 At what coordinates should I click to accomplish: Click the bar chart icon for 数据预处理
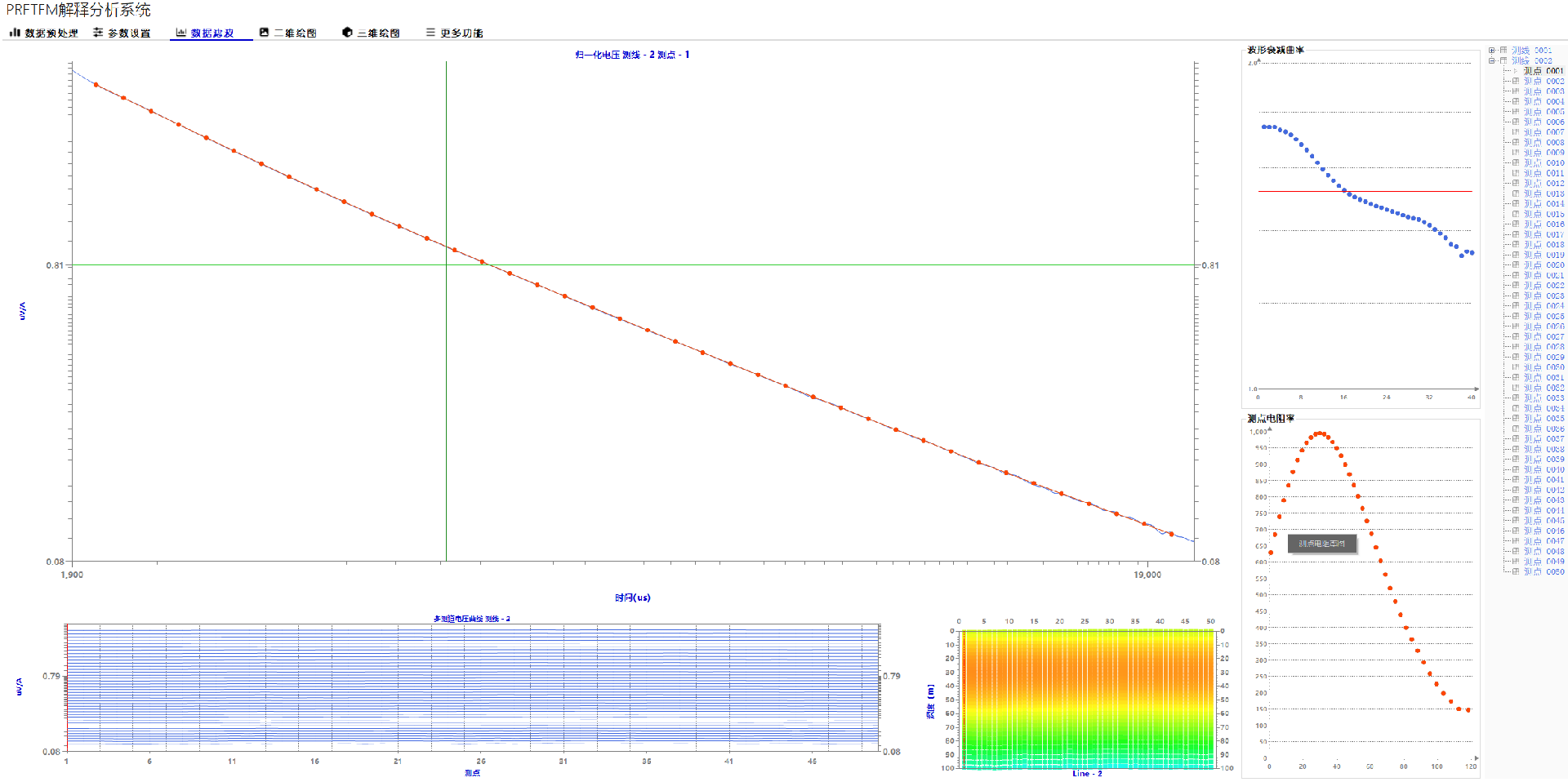click(14, 33)
